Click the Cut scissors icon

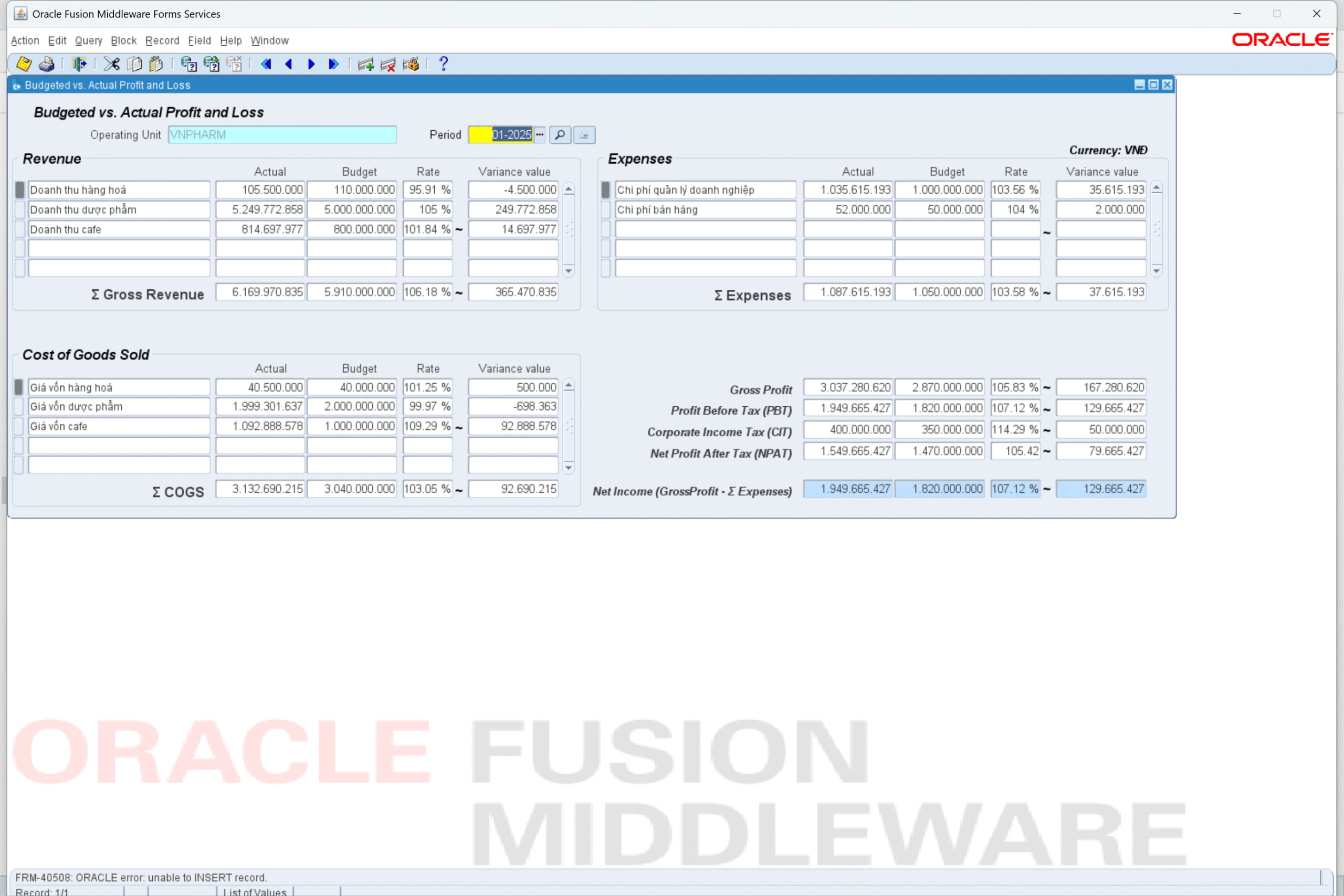(x=111, y=64)
